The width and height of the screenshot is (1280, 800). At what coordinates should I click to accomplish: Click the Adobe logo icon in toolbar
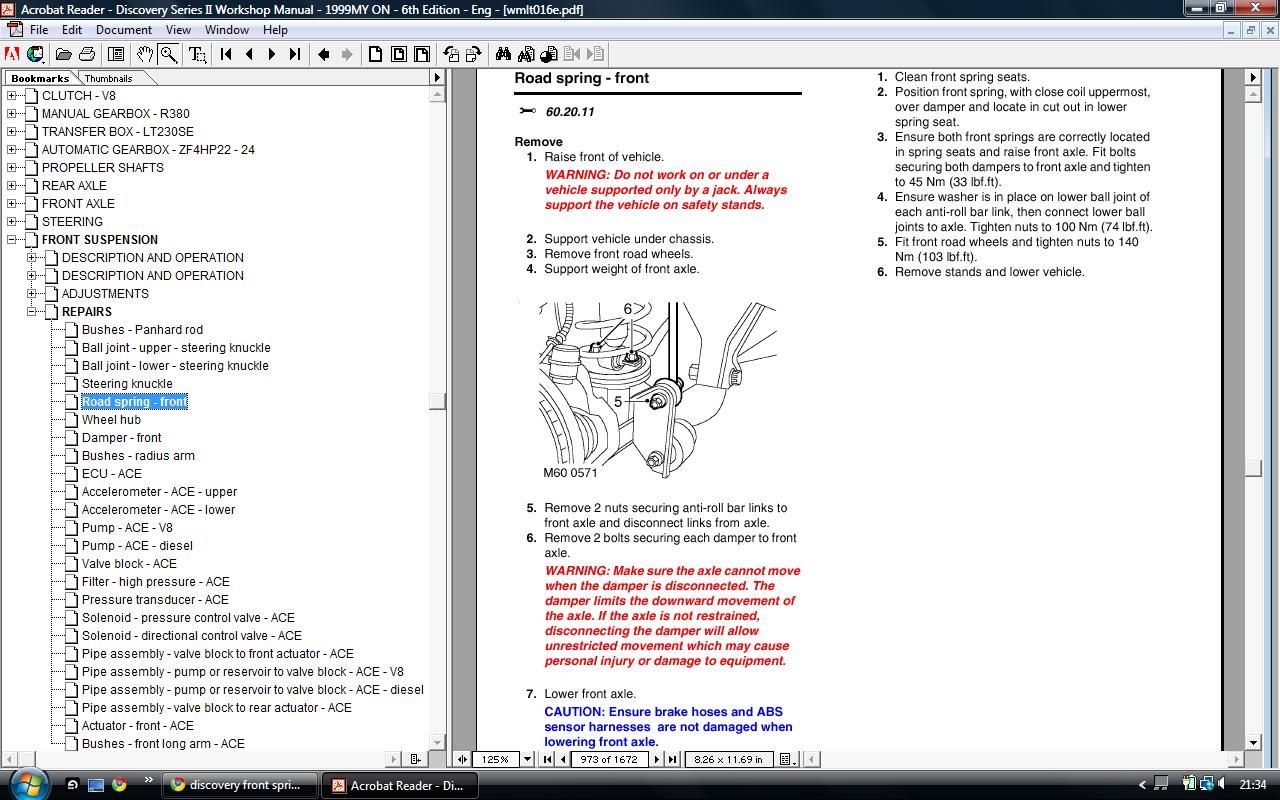(x=12, y=54)
